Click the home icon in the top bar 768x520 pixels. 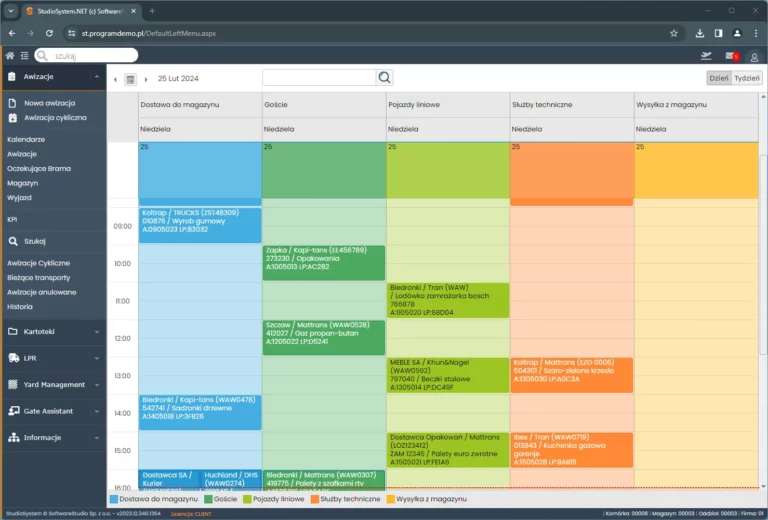10,55
